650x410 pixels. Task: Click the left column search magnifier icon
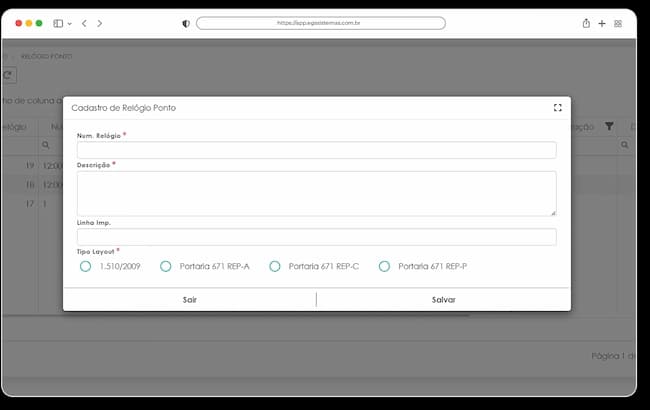[46, 145]
